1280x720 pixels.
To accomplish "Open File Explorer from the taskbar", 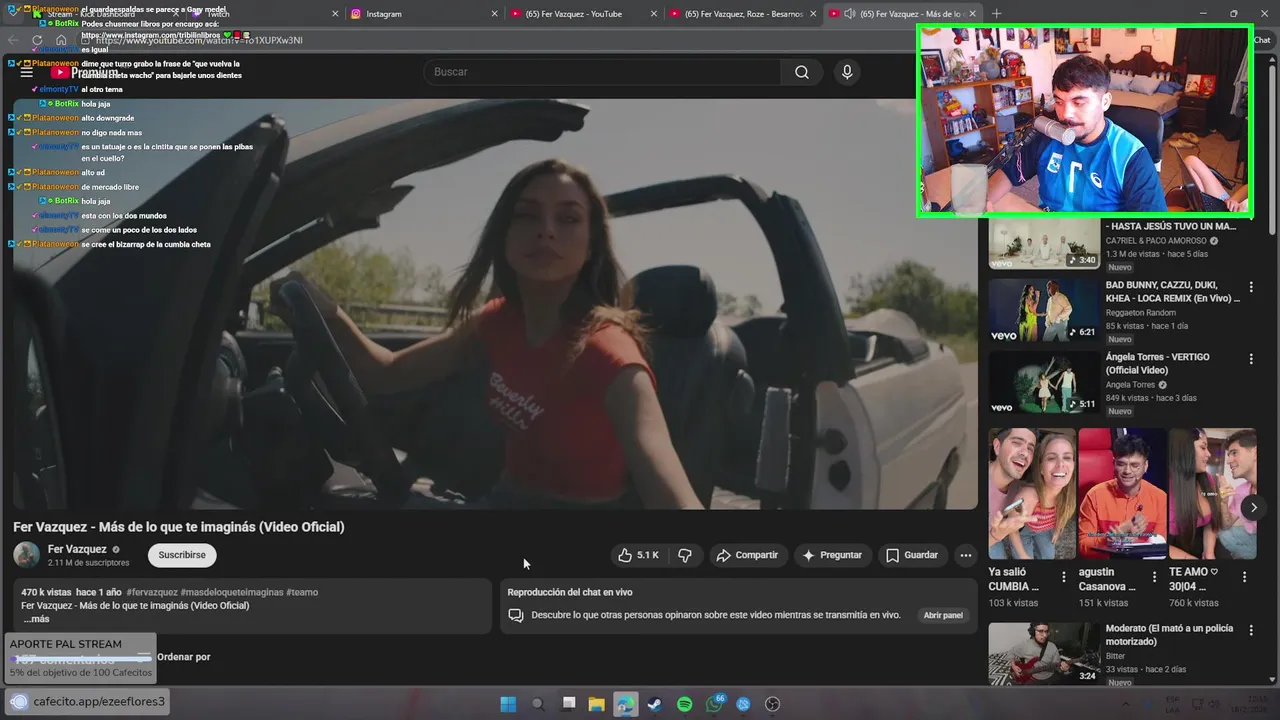I will (597, 704).
